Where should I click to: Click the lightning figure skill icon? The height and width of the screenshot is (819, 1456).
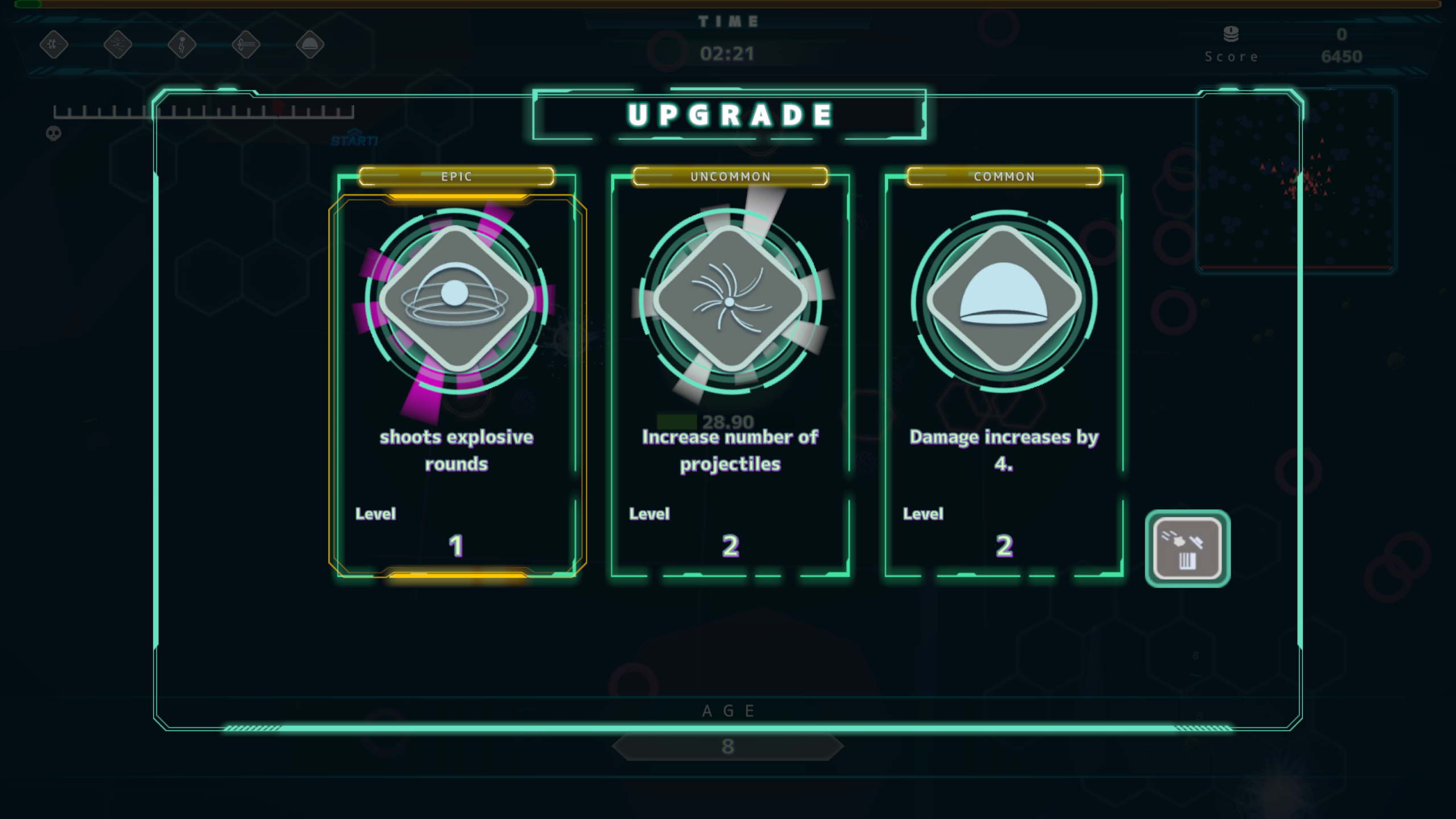point(182,44)
